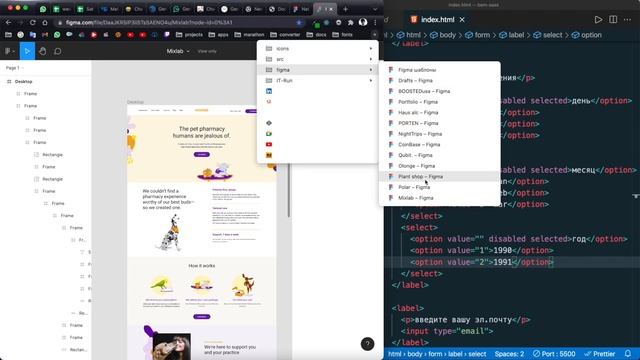Click the body breadcrumb in VS Code
Viewport: 640px width, 360px height.
(x=443, y=35)
